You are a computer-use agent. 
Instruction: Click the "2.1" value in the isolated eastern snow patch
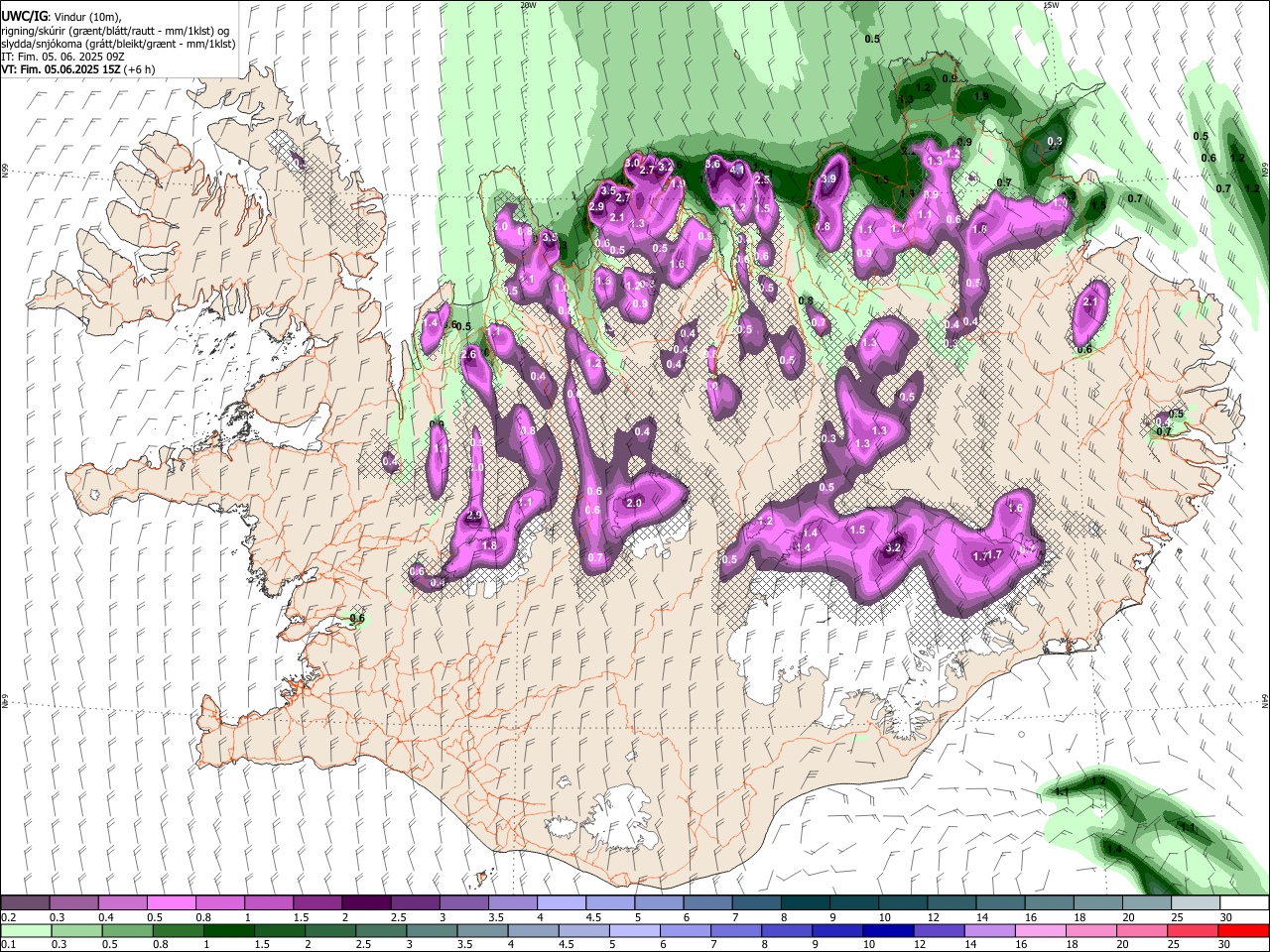[x=1089, y=301]
